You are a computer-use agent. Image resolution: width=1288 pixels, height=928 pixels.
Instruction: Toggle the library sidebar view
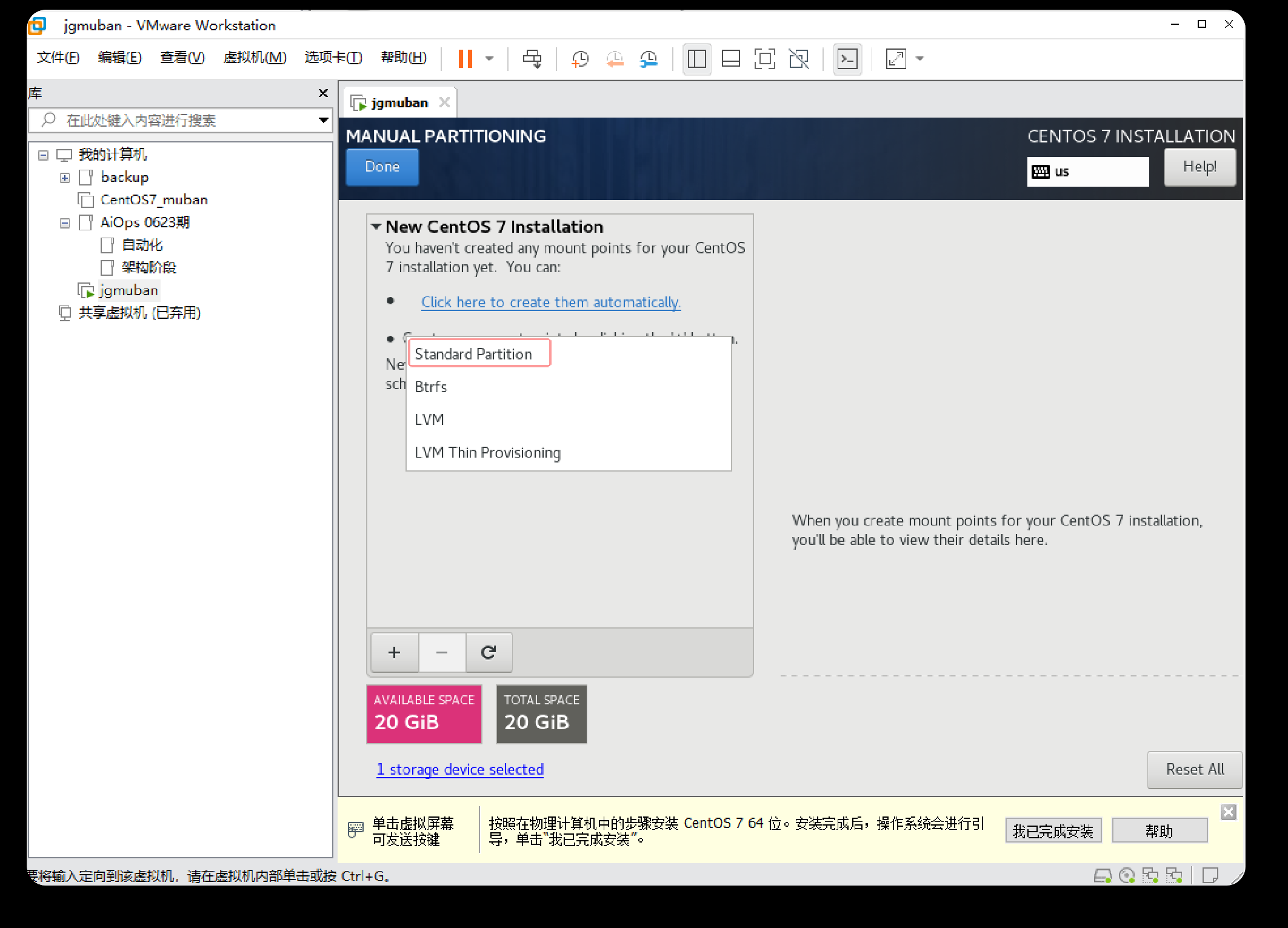[697, 59]
